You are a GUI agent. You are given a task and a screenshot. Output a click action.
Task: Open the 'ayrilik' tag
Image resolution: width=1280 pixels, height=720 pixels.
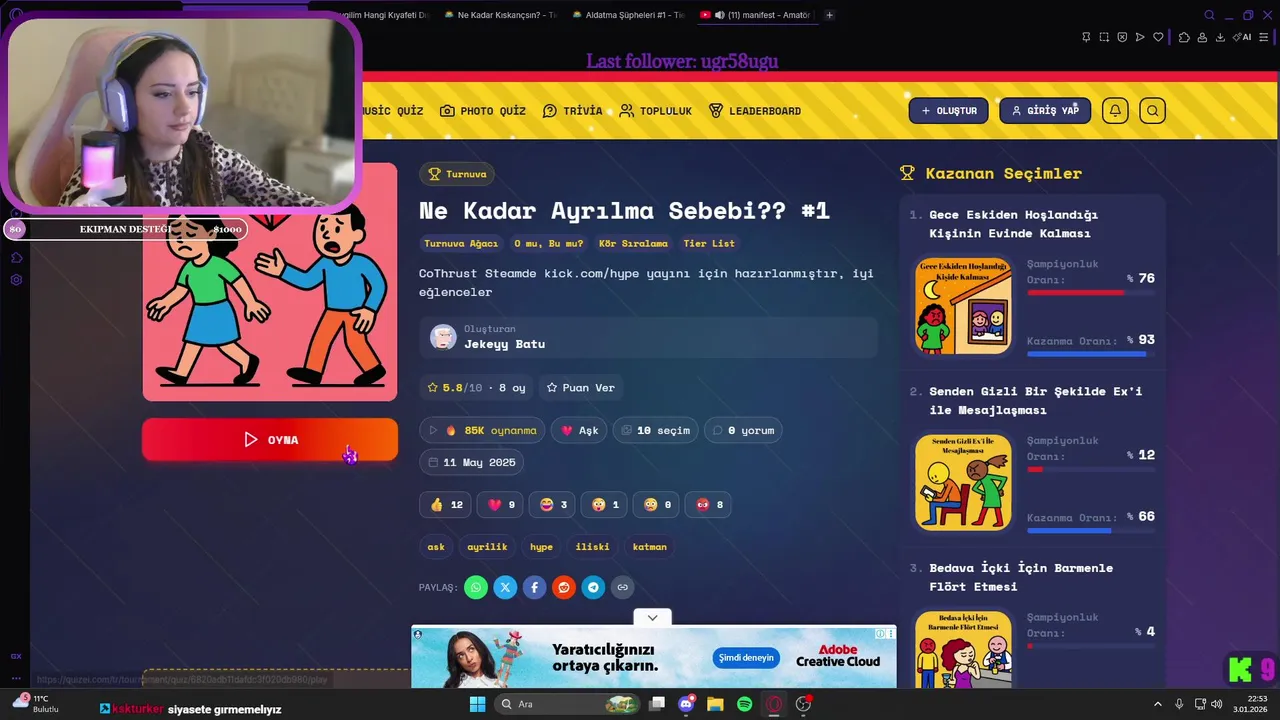point(487,547)
